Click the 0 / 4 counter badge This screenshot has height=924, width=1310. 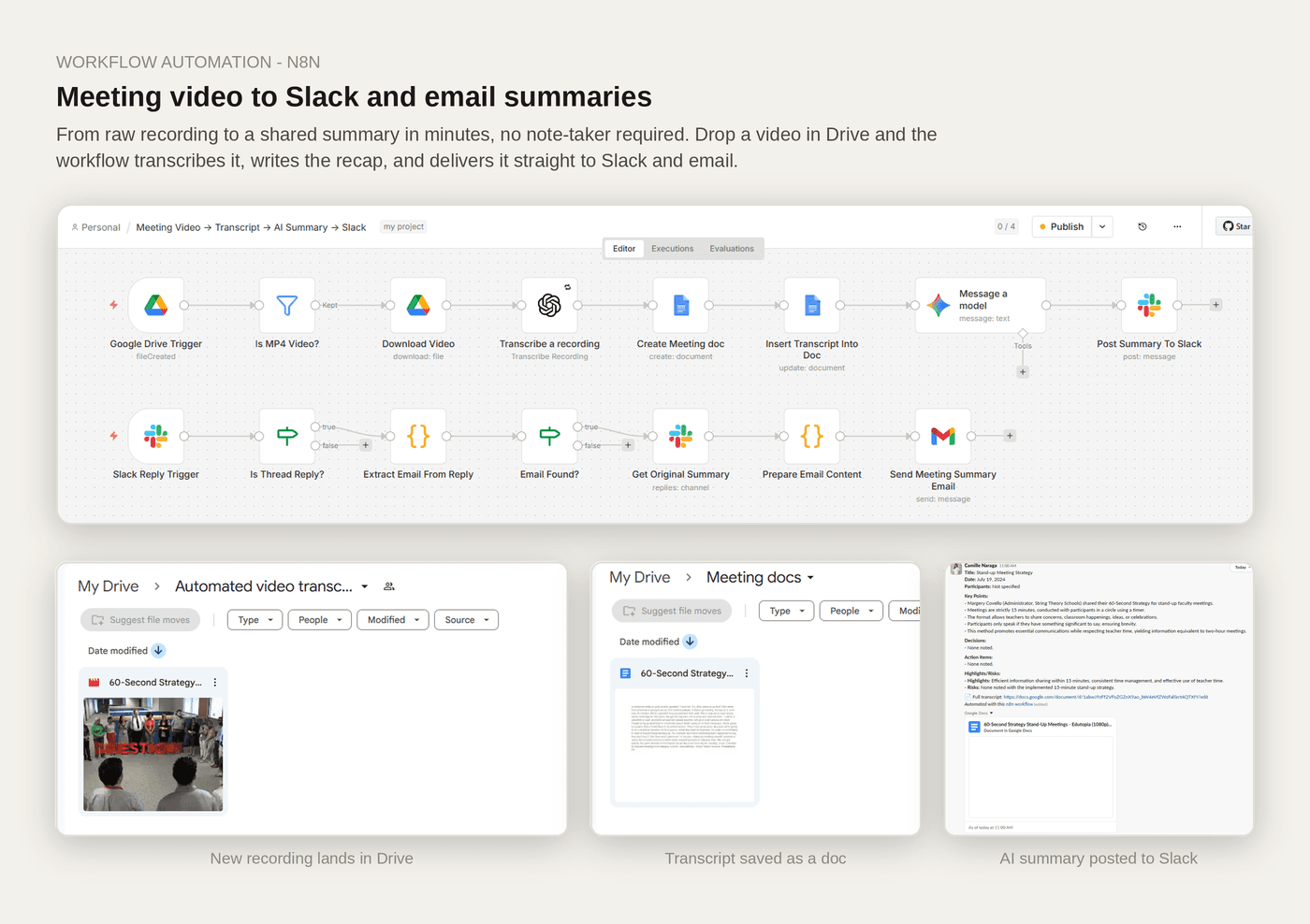1006,226
